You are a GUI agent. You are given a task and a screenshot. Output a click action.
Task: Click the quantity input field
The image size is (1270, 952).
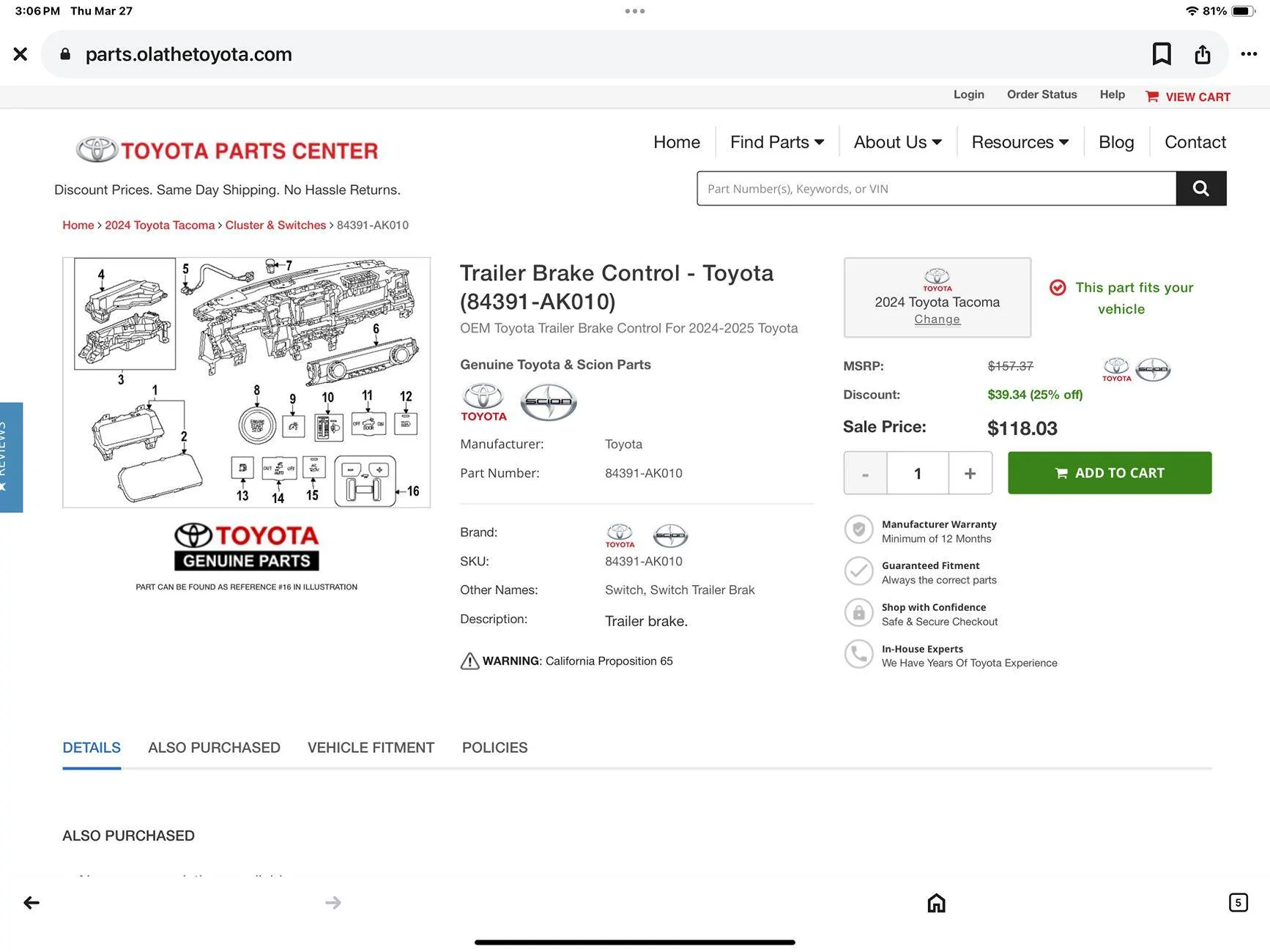point(918,473)
